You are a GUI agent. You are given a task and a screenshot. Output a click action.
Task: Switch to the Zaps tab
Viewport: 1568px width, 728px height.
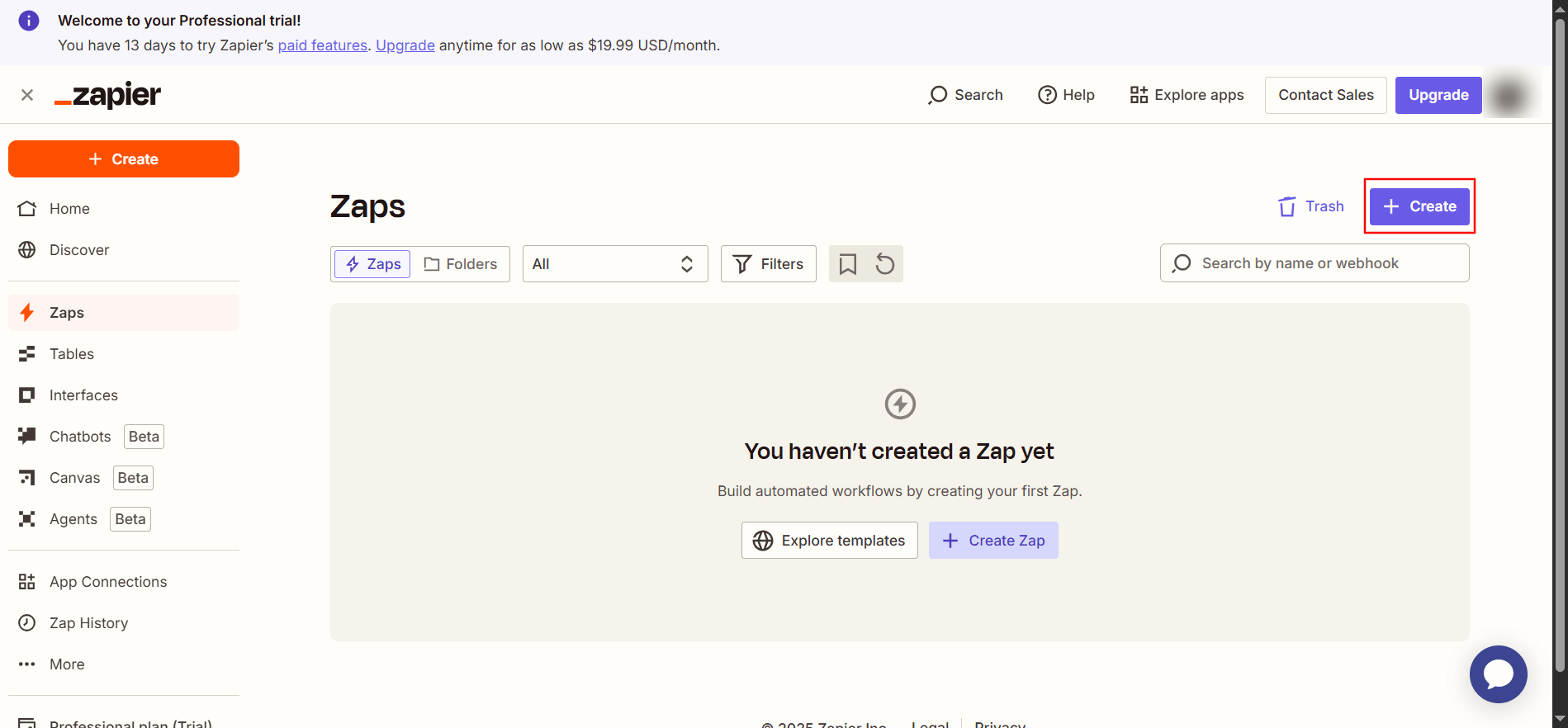point(372,264)
